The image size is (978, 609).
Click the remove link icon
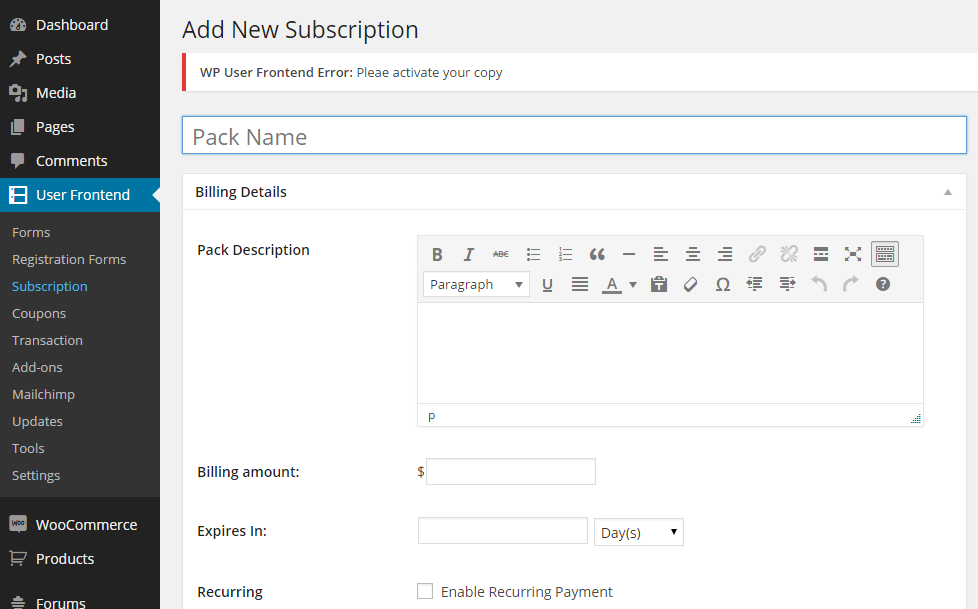coord(789,254)
